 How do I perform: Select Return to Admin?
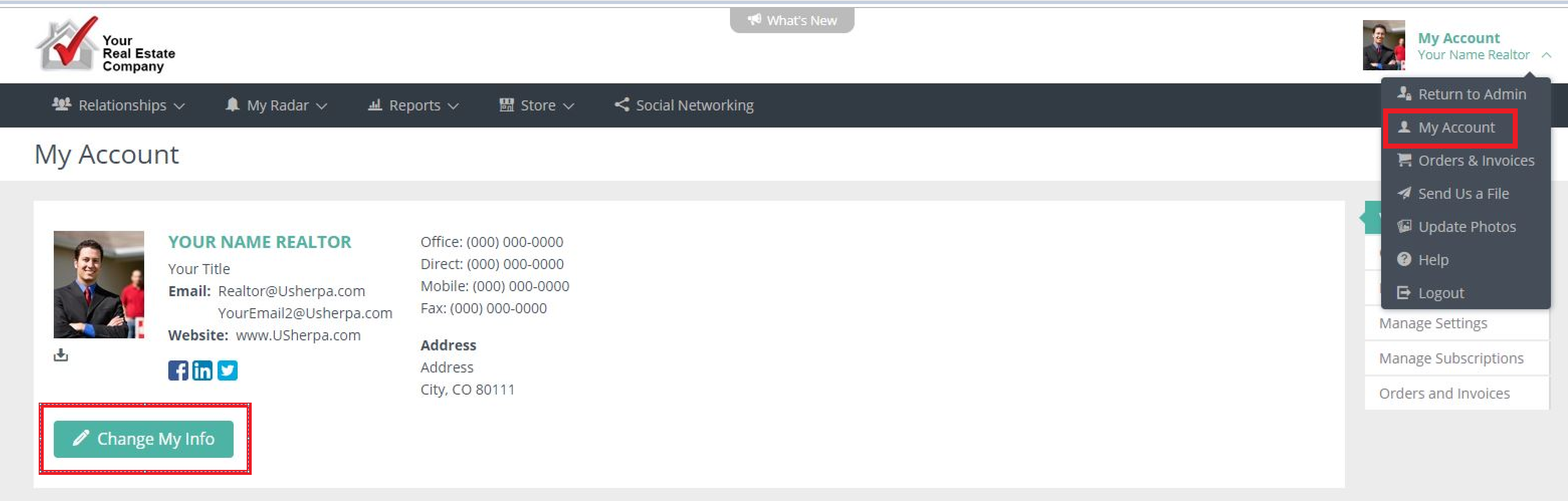coord(1471,94)
